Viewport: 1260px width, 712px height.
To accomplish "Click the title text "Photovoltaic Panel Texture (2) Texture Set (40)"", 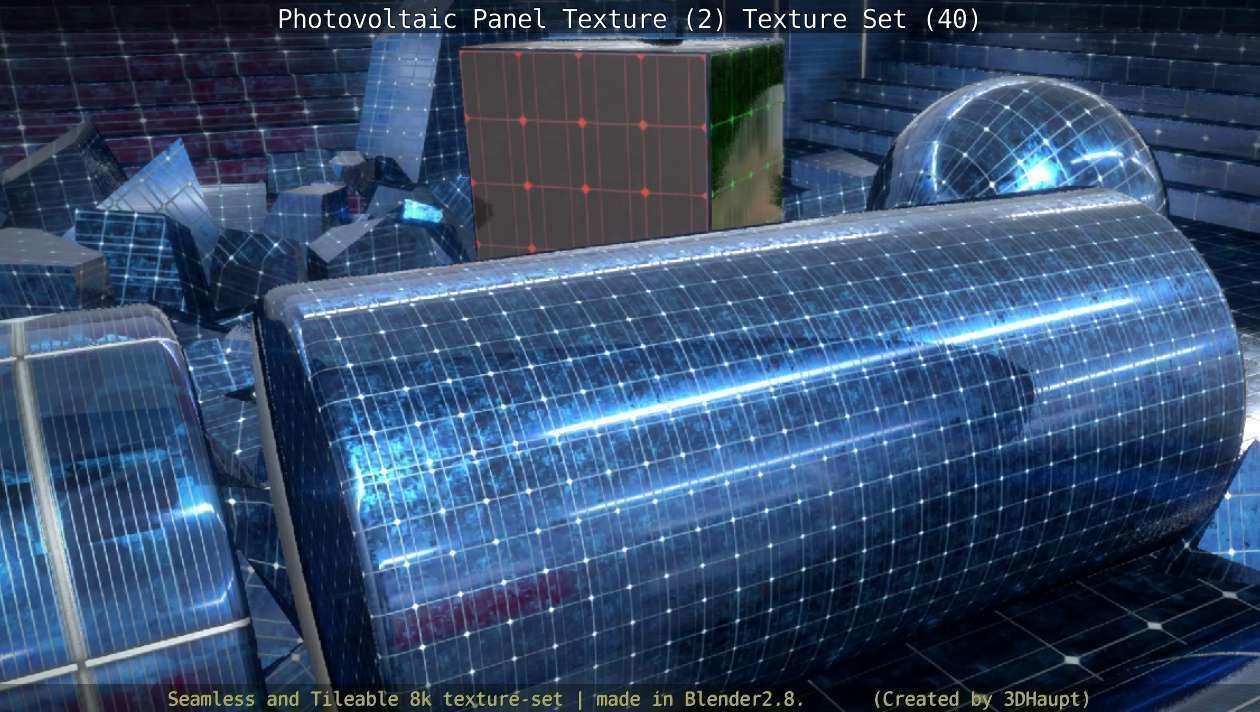I will pos(629,19).
